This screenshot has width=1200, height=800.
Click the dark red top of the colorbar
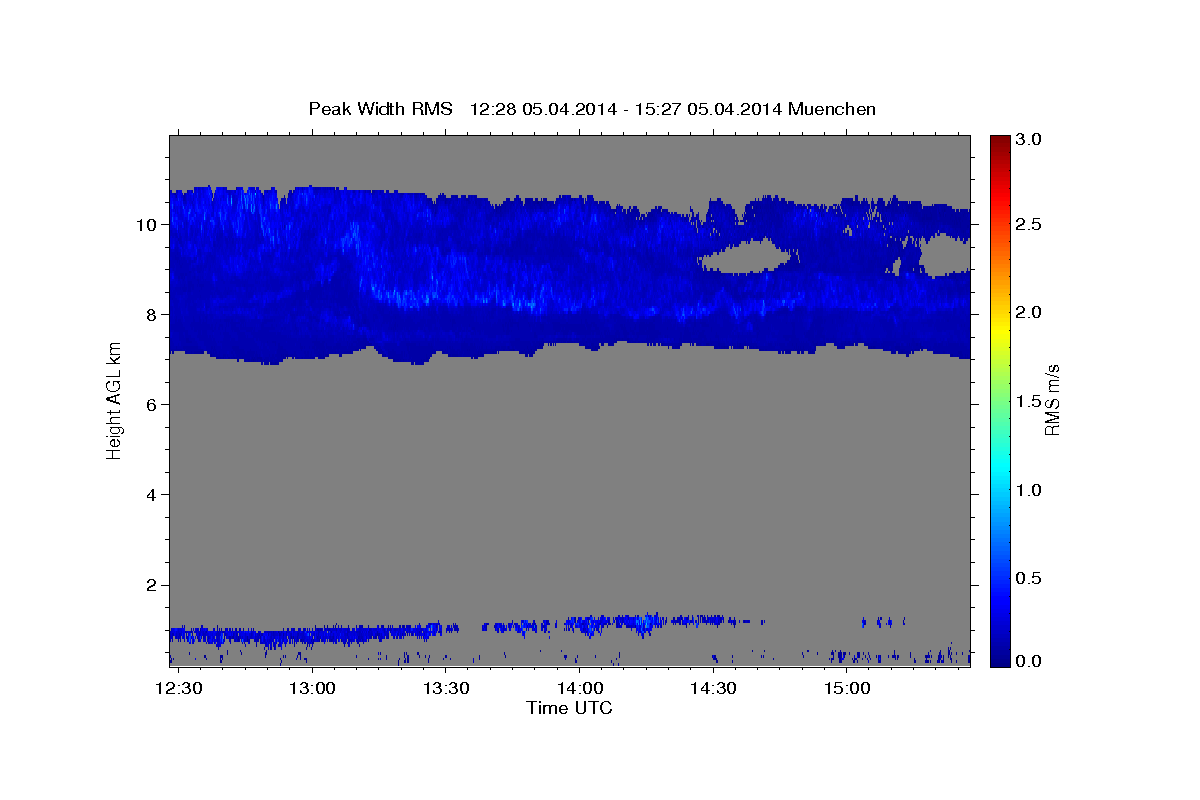click(x=1000, y=142)
